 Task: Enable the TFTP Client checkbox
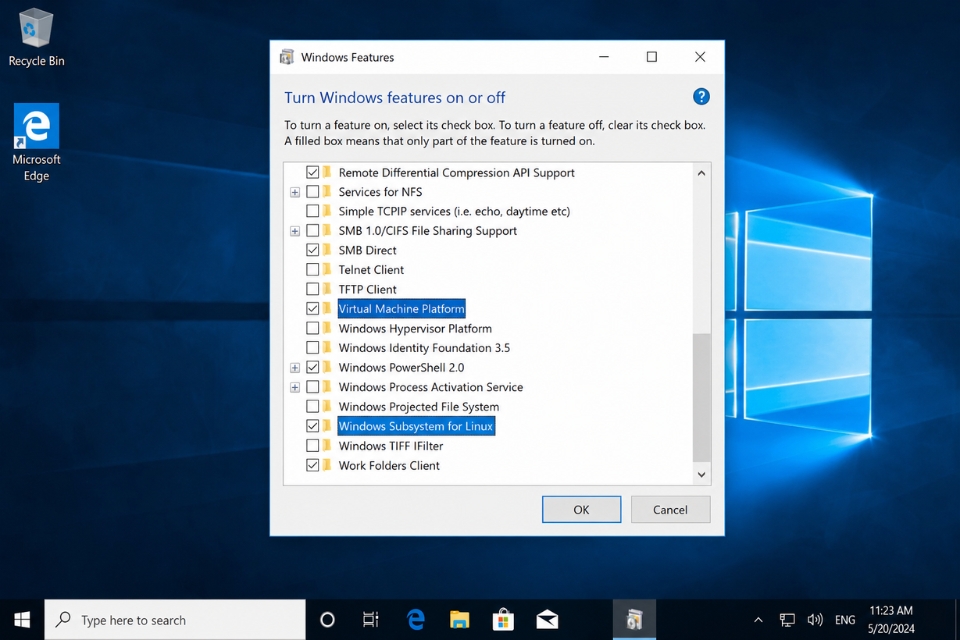click(312, 288)
